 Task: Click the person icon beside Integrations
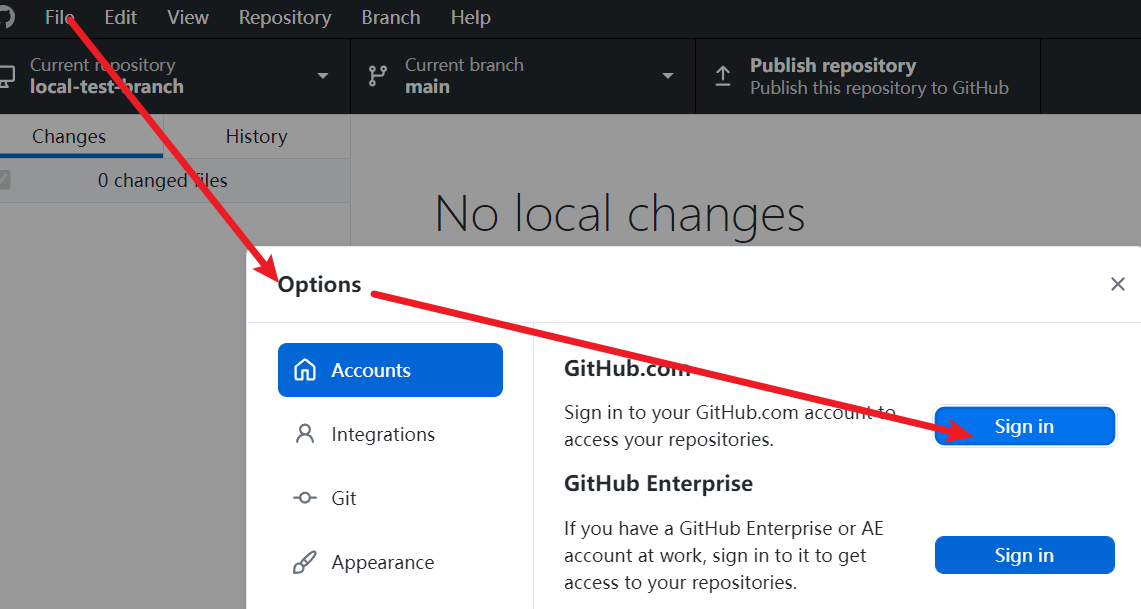point(305,434)
